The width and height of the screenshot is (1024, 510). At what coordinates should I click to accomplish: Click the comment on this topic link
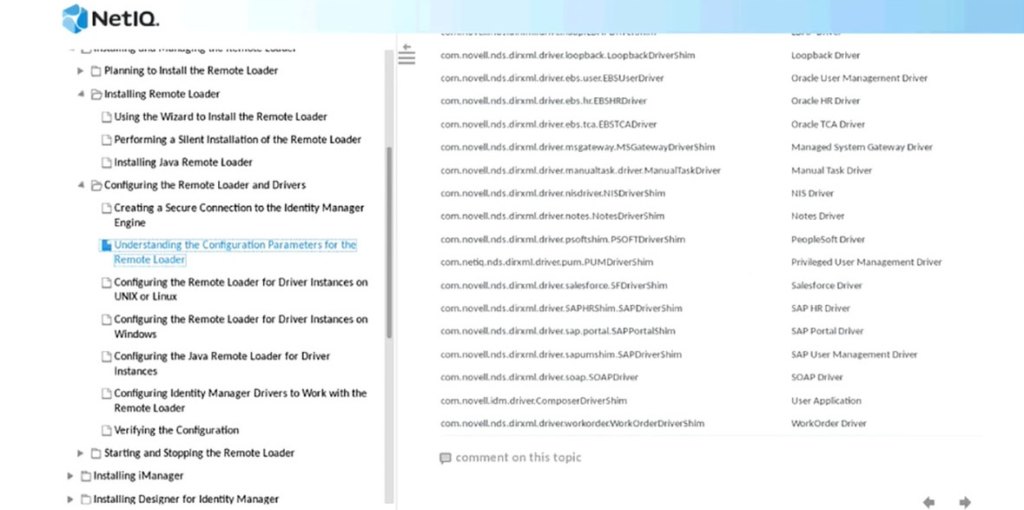click(x=518, y=458)
